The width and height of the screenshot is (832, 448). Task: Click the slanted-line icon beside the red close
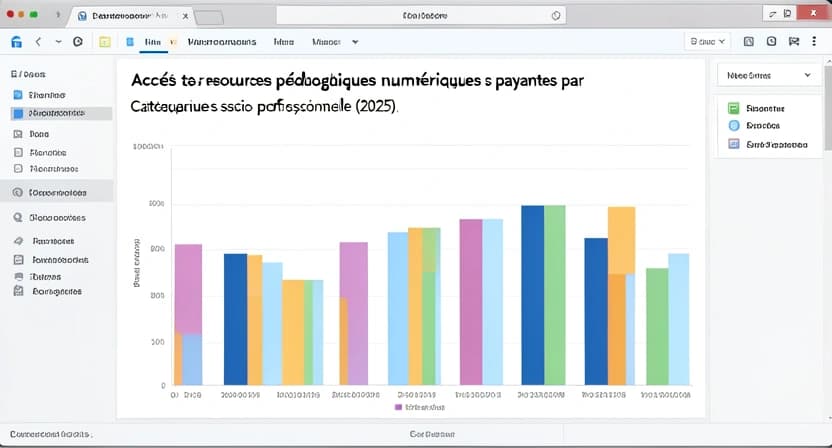pyautogui.click(x=773, y=14)
